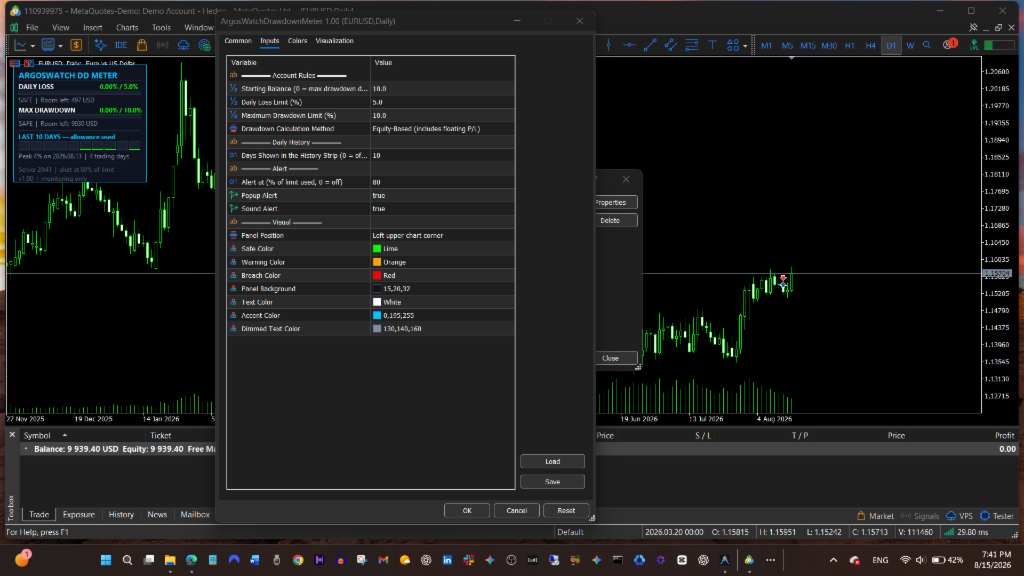Open Windows Start button on taskbar

106,560
